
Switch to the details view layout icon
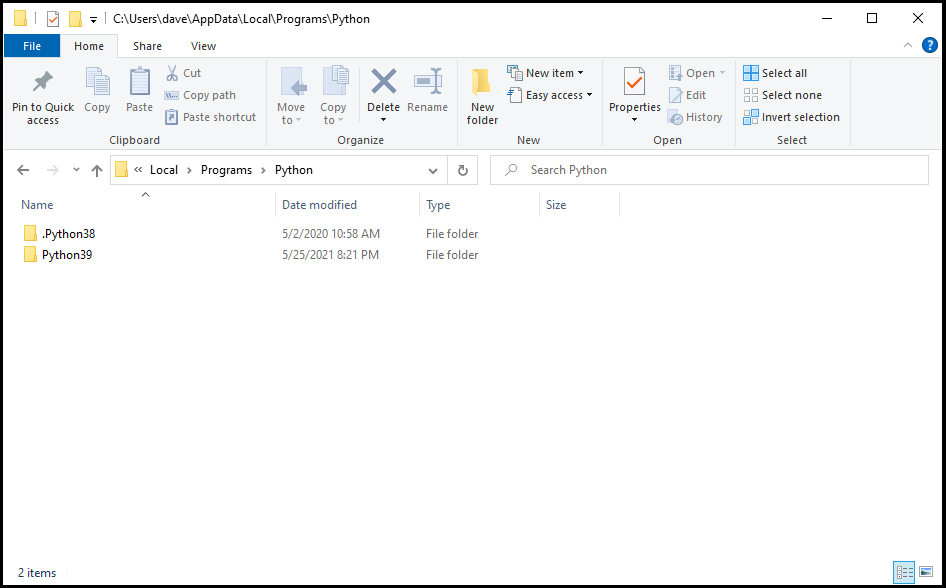point(904,572)
